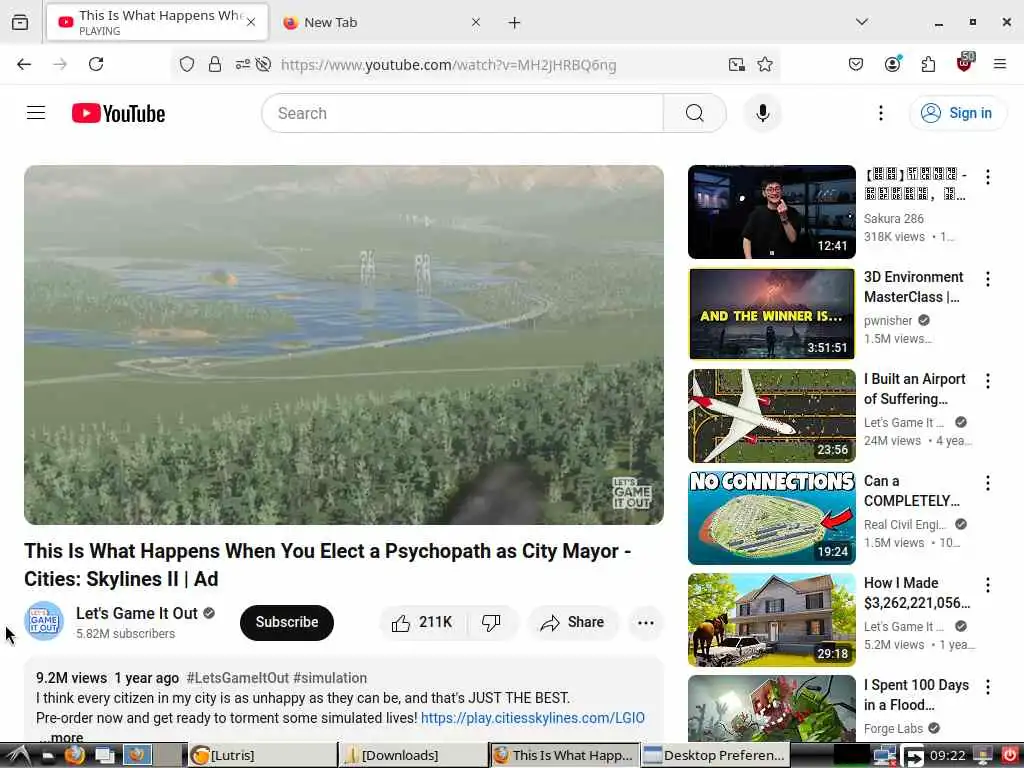
Task: Open uBlock Origin extension icon
Action: pos(965,63)
